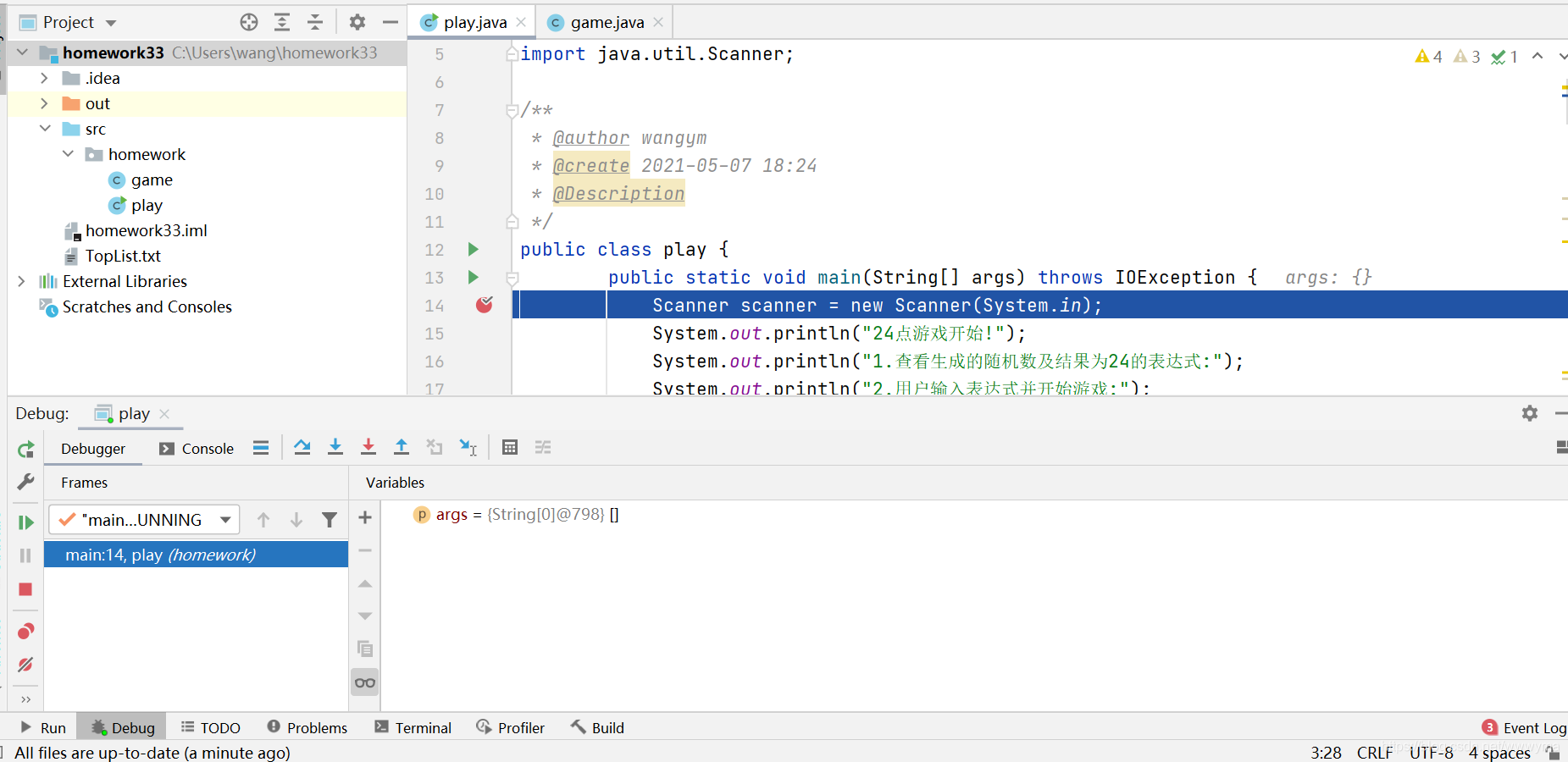Screen dimensions: 1568x762
Task: Click warnings count indicator
Action: [x=1428, y=57]
